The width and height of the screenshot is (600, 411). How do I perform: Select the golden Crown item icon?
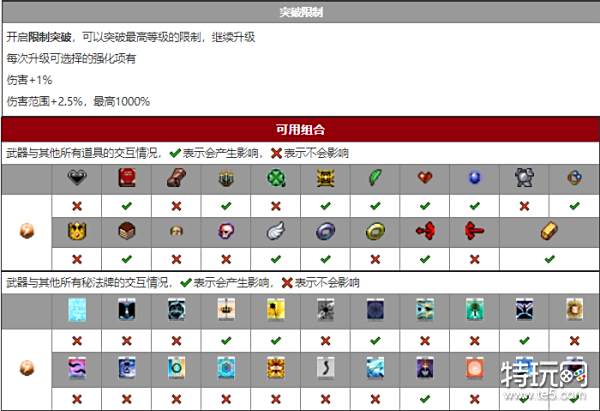click(x=76, y=231)
